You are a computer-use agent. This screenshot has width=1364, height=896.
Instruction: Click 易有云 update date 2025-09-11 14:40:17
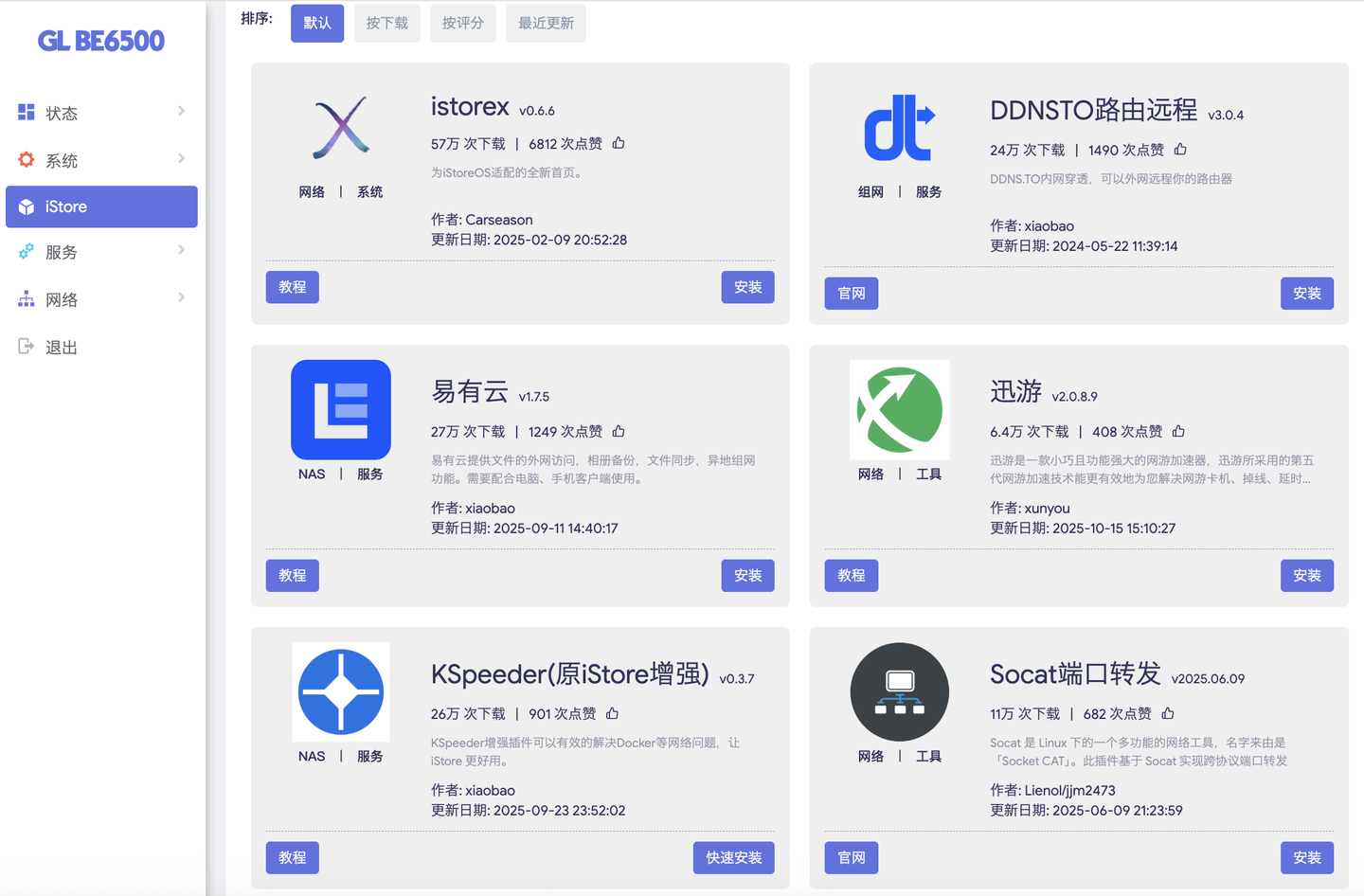(556, 528)
